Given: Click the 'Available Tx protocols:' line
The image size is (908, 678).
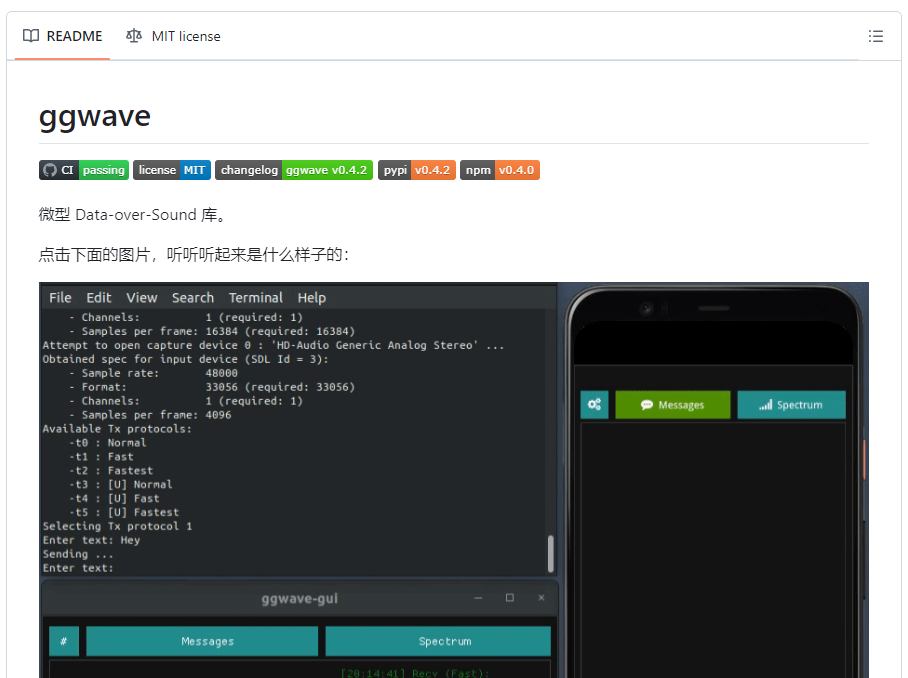Looking at the screenshot, I should (117, 429).
